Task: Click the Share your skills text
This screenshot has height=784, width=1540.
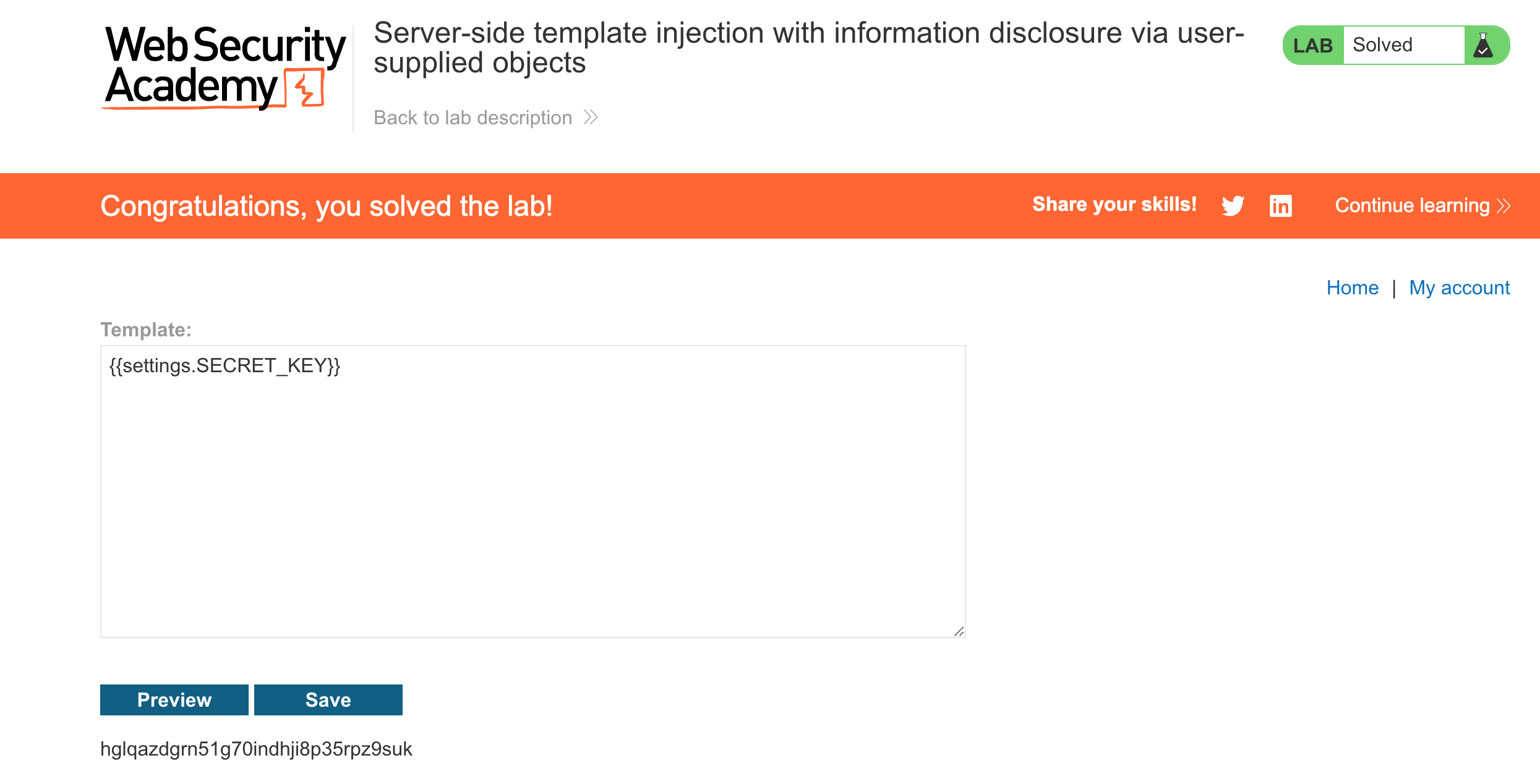Action: (x=1114, y=205)
